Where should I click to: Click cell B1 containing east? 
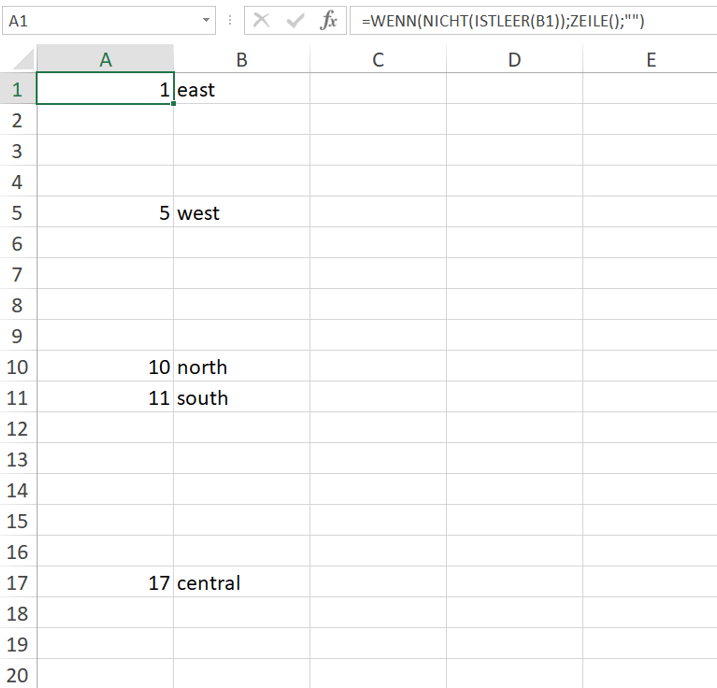coord(241,89)
